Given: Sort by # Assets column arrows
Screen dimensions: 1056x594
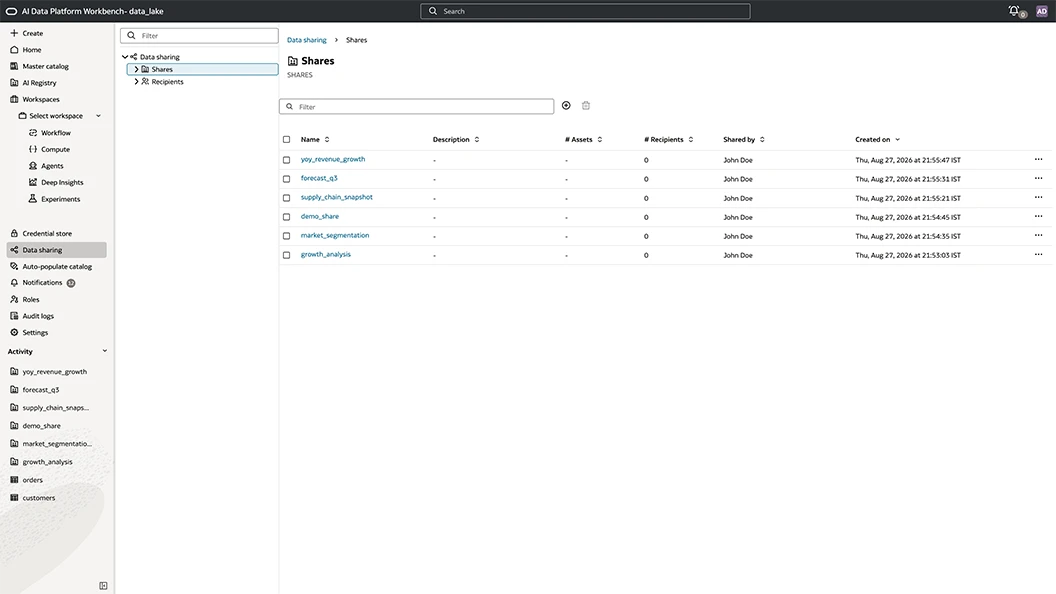Looking at the screenshot, I should tap(599, 139).
